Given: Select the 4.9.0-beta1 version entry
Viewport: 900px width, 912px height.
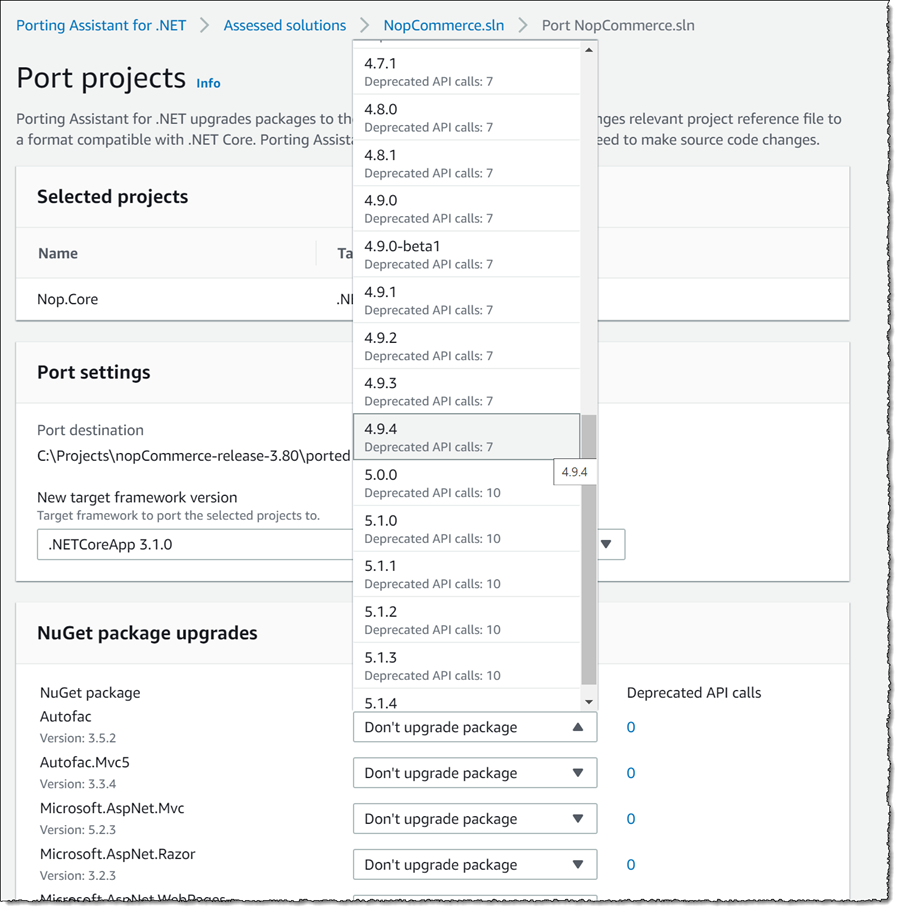Looking at the screenshot, I should coord(466,253).
